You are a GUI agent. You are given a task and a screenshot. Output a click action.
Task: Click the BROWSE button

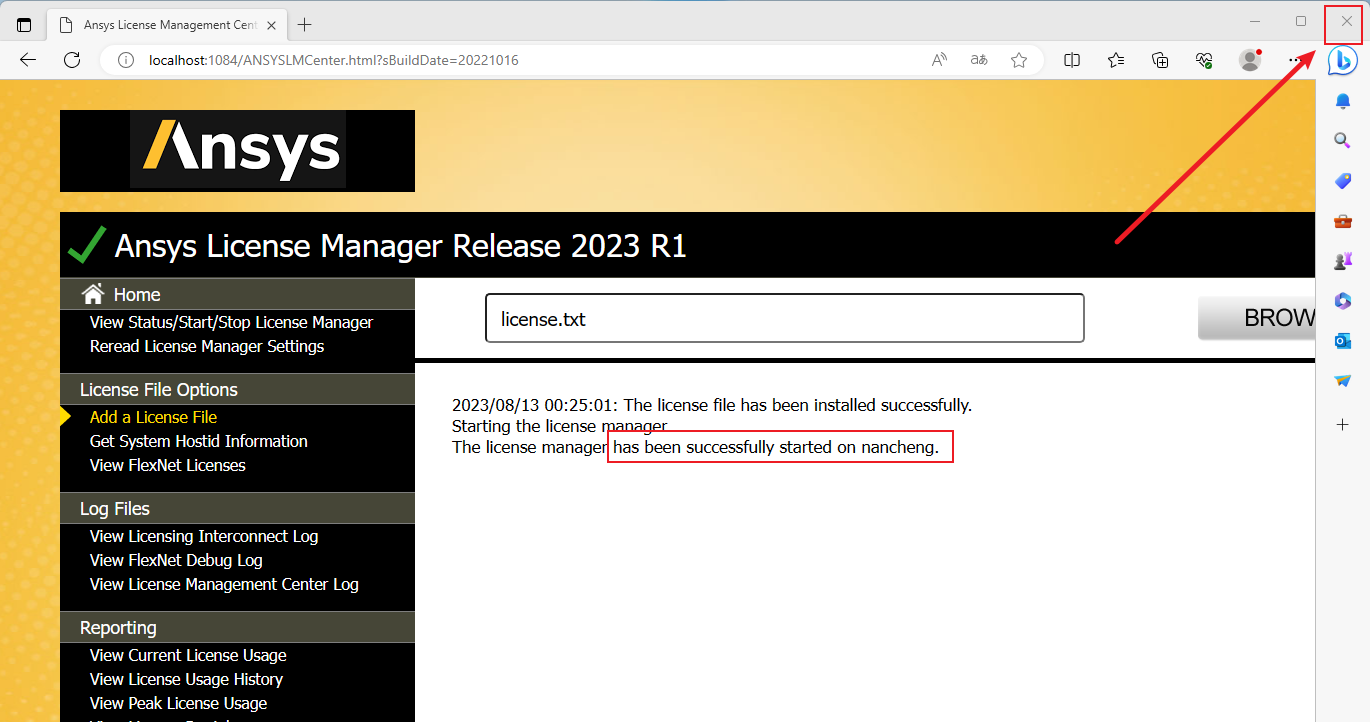point(1257,318)
